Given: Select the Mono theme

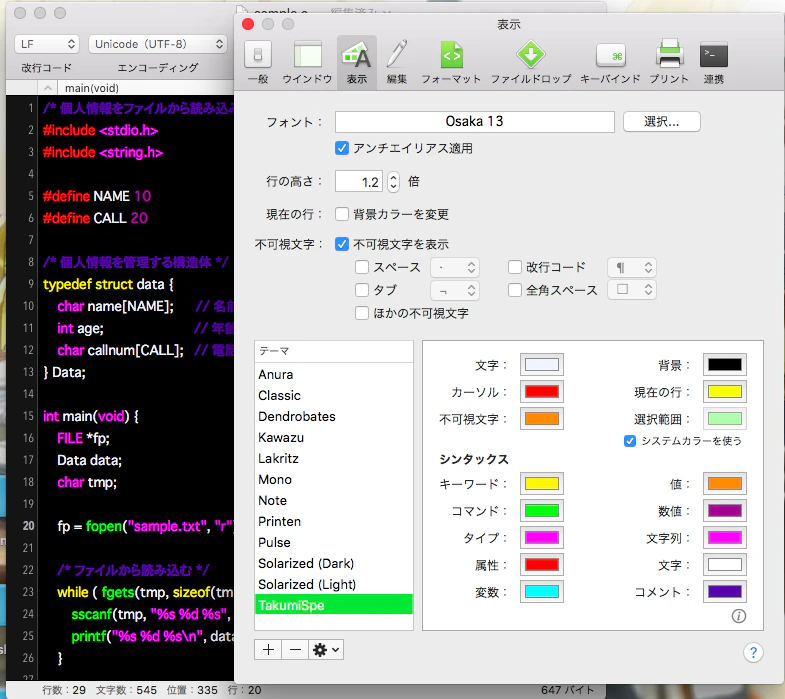Looking at the screenshot, I should pyautogui.click(x=333, y=480).
